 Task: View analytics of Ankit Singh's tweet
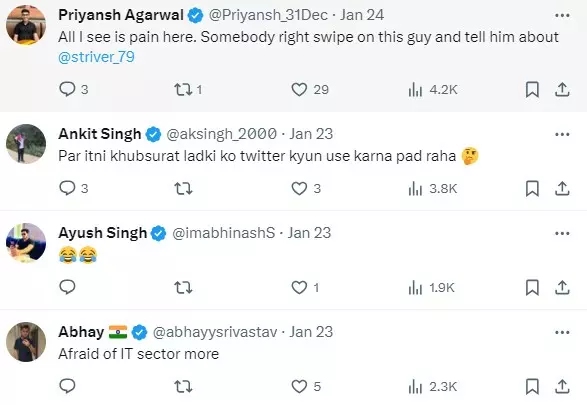point(433,188)
